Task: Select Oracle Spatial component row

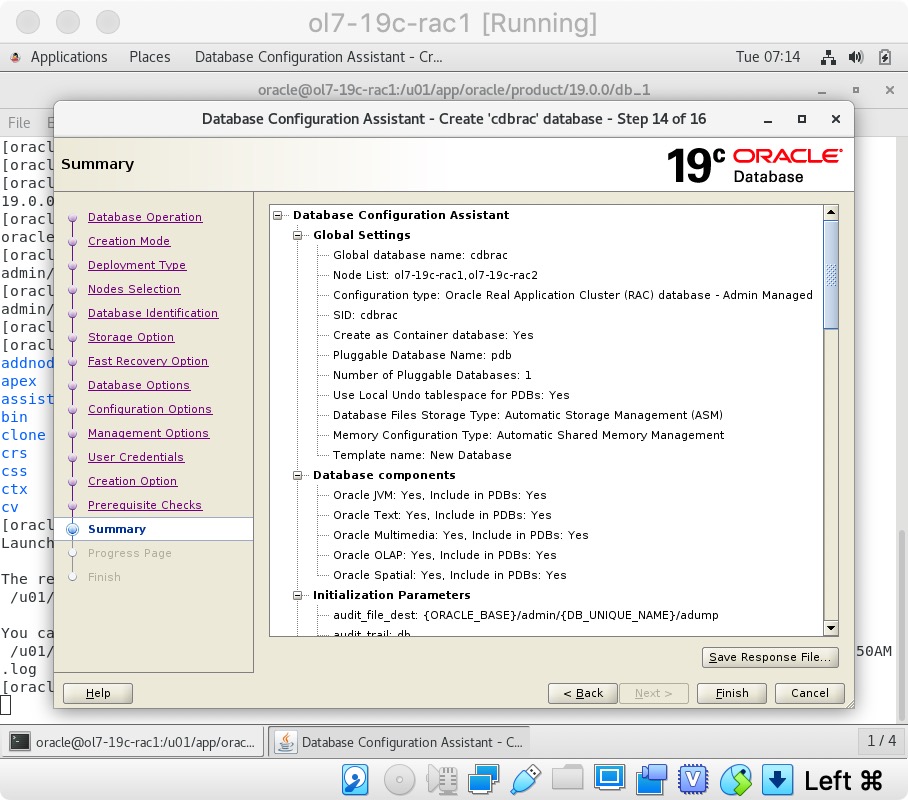Action: coord(449,575)
